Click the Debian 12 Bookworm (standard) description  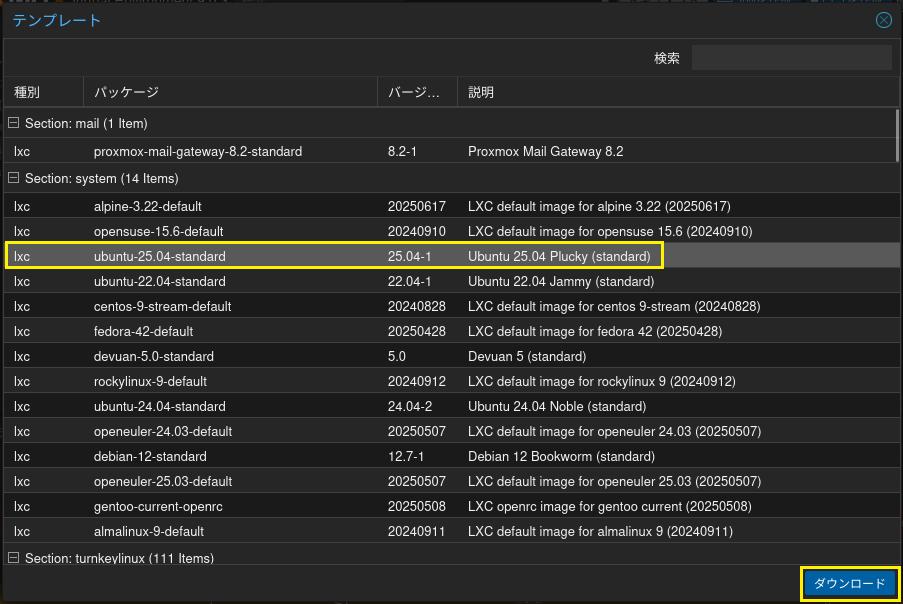point(561,456)
